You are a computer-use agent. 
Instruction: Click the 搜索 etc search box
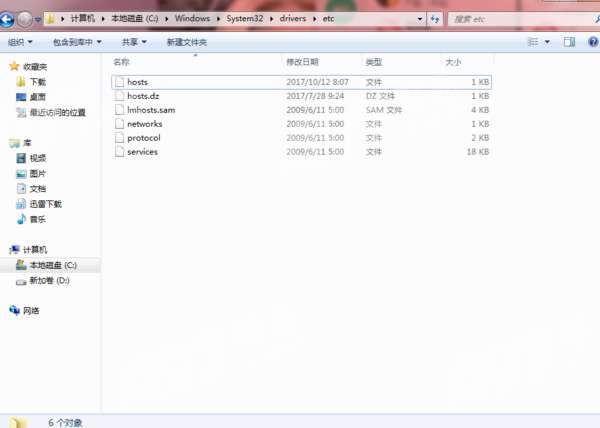tap(522, 19)
